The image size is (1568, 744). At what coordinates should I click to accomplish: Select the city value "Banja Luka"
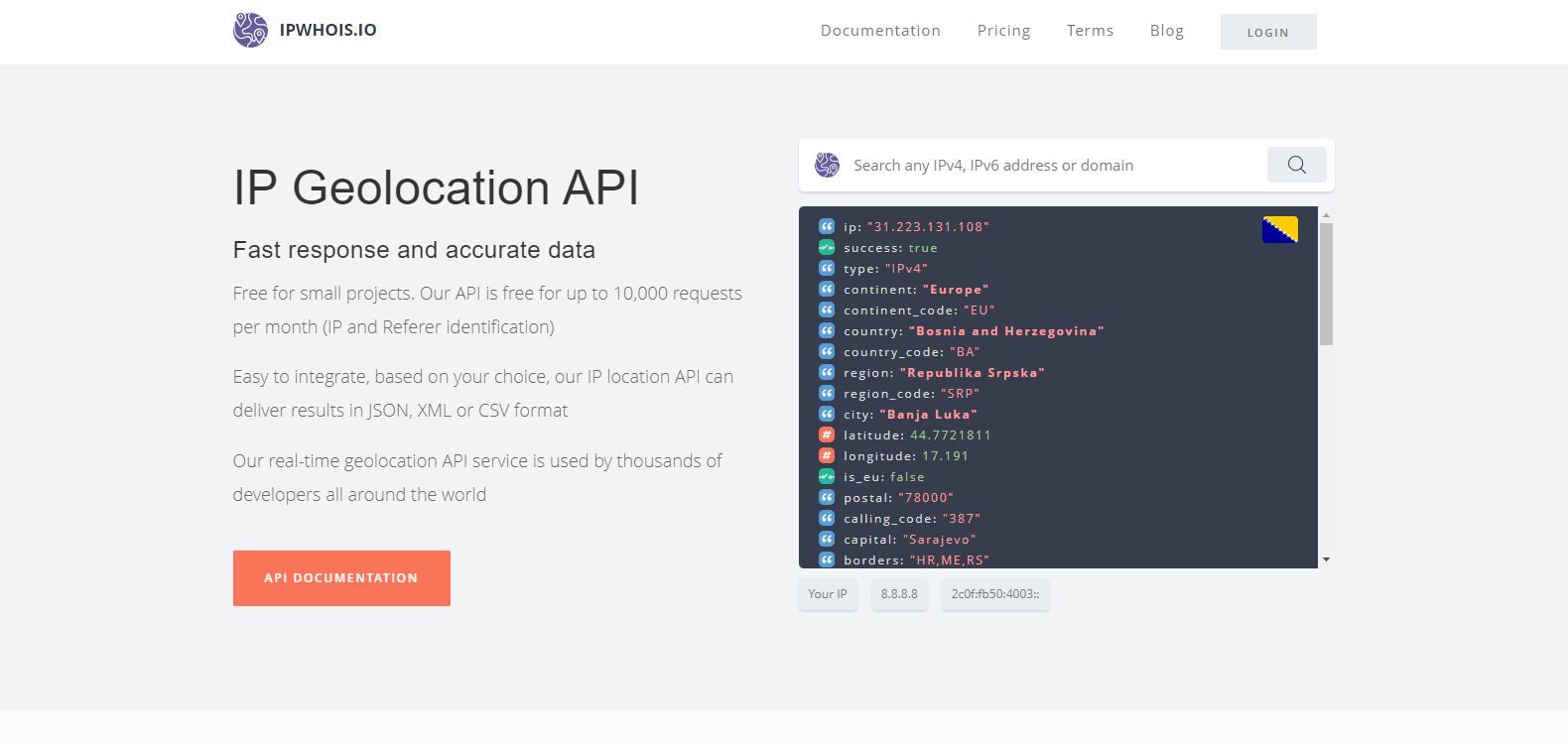[x=929, y=414]
